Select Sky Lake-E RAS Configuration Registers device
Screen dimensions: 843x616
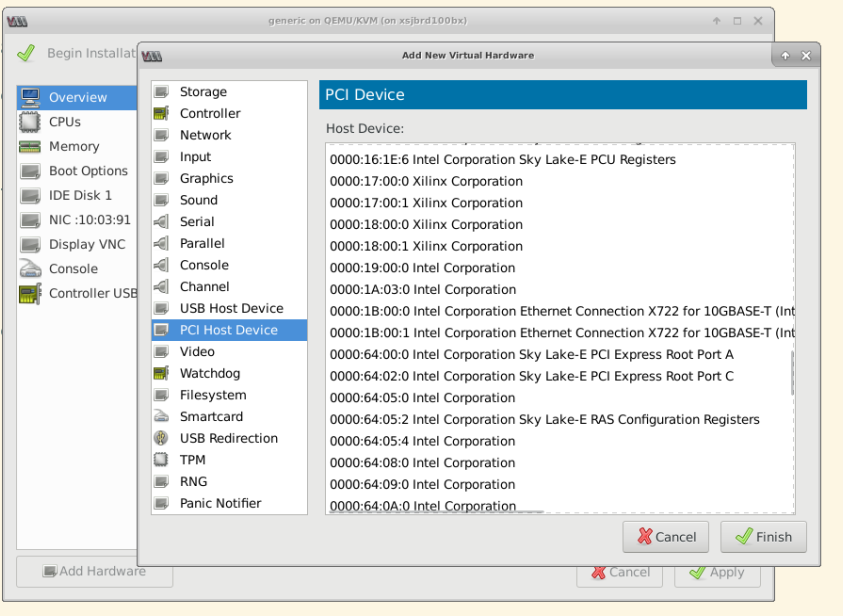544,420
